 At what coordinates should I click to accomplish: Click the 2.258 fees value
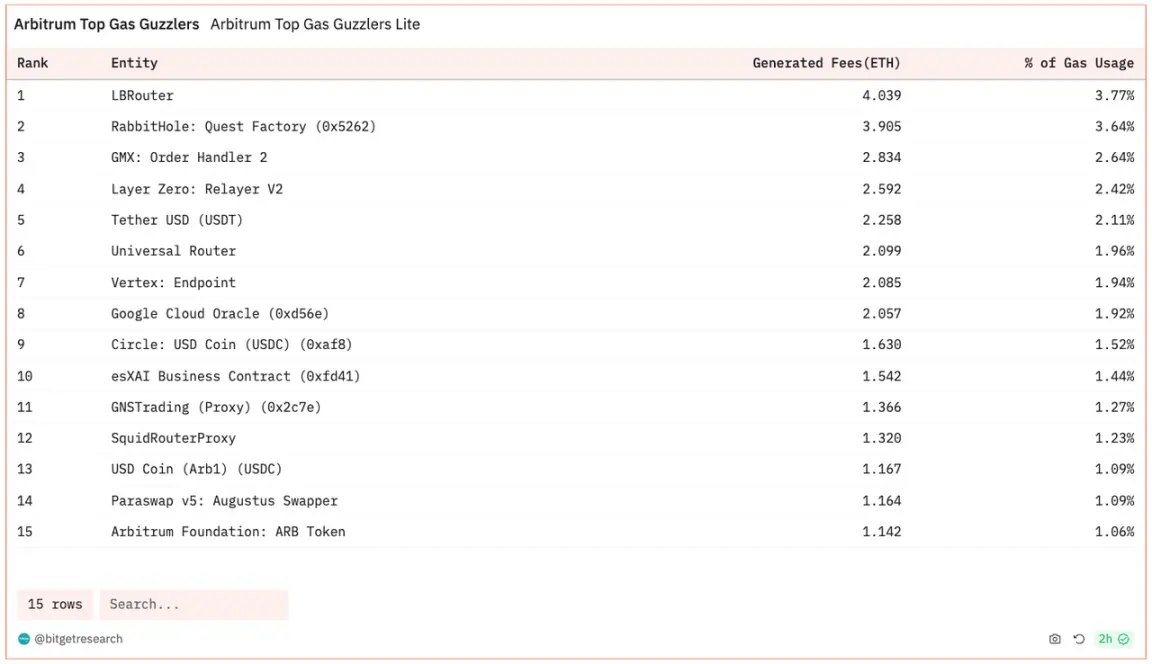(882, 220)
